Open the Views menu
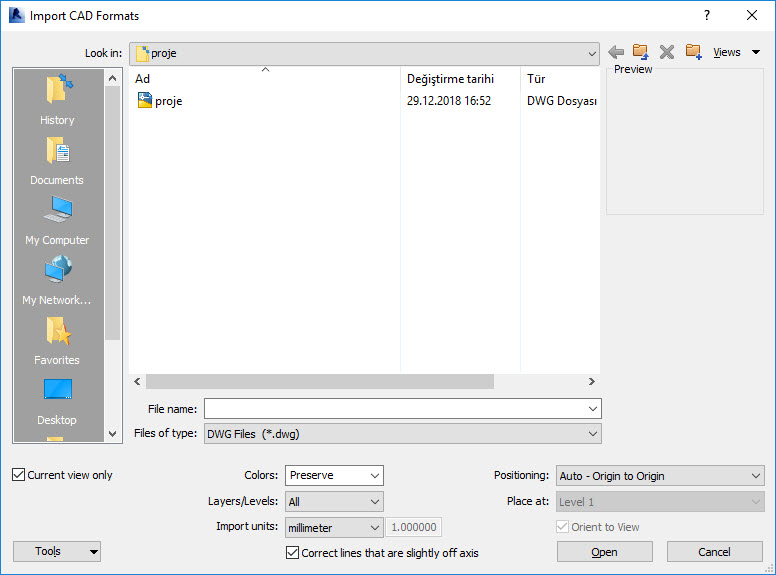 (x=736, y=52)
